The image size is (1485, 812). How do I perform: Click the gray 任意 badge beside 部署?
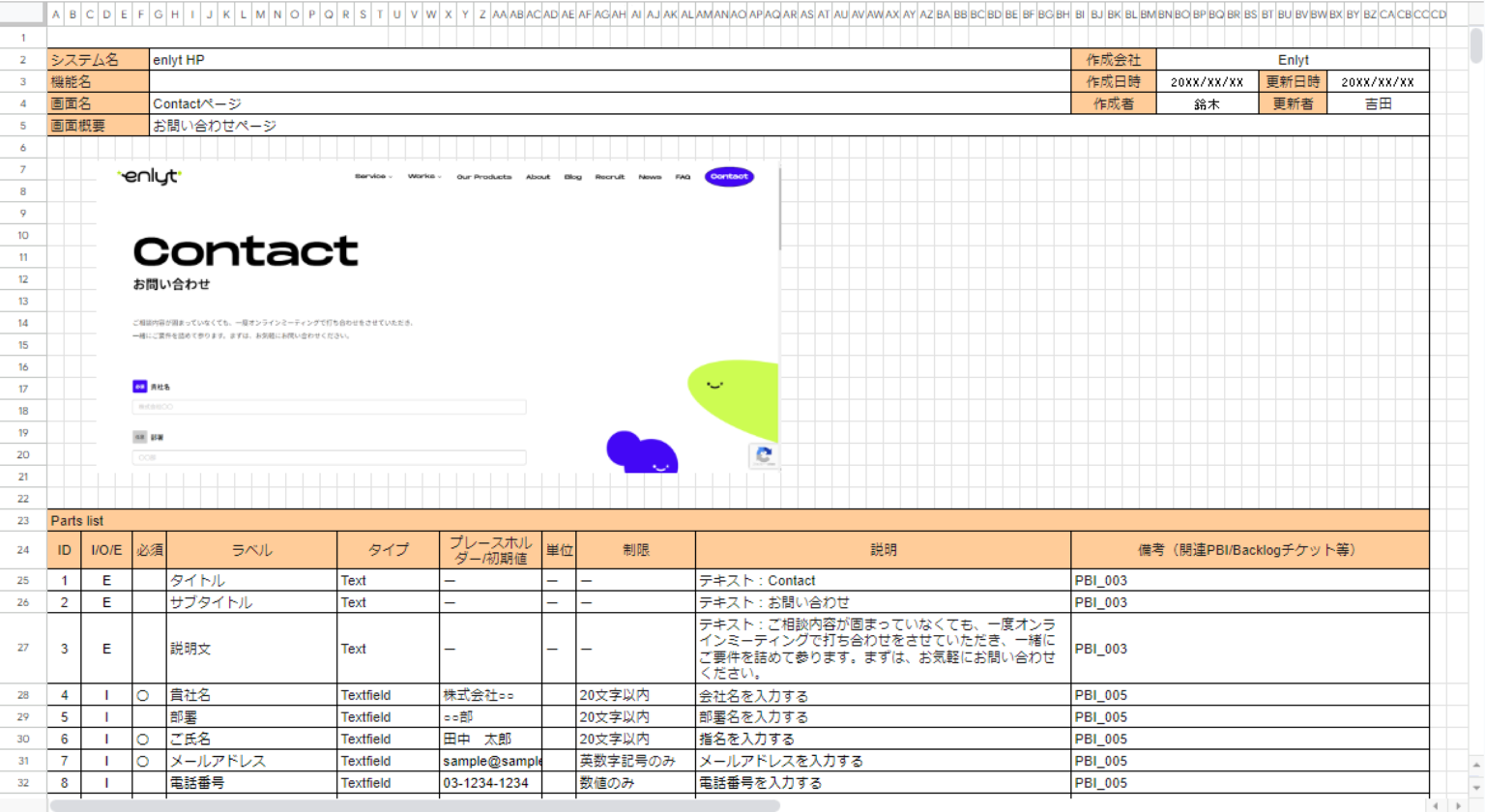(139, 437)
